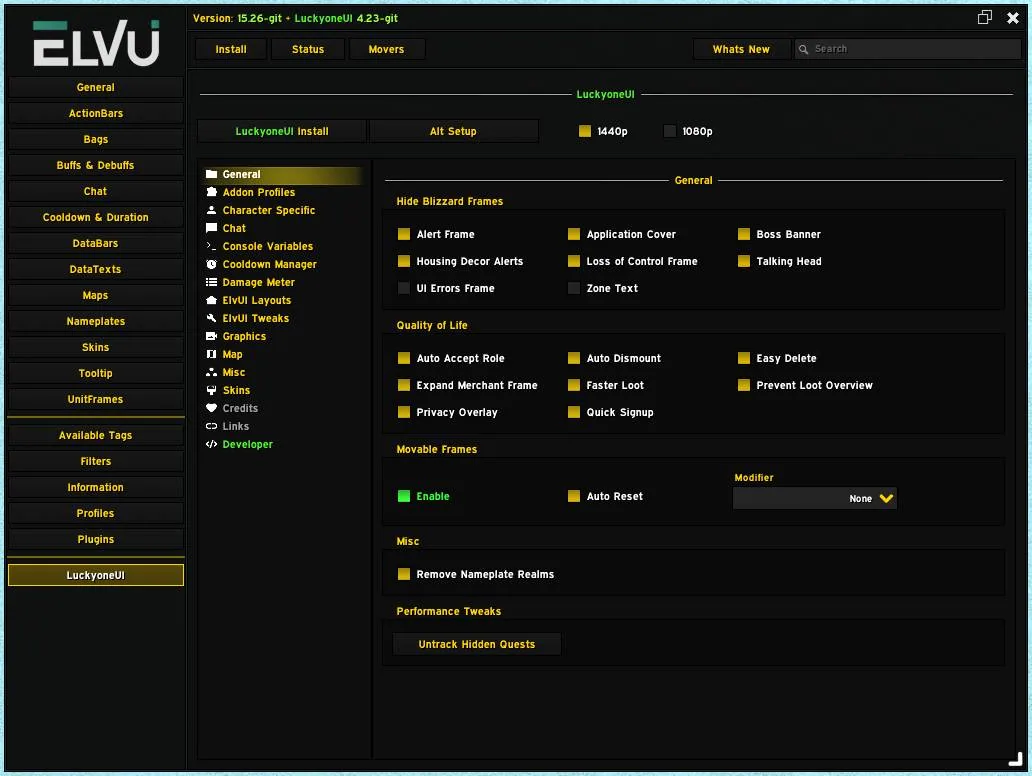Viewport: 1032px width, 776px height.
Task: Open the DataTexts category
Action: (95, 269)
